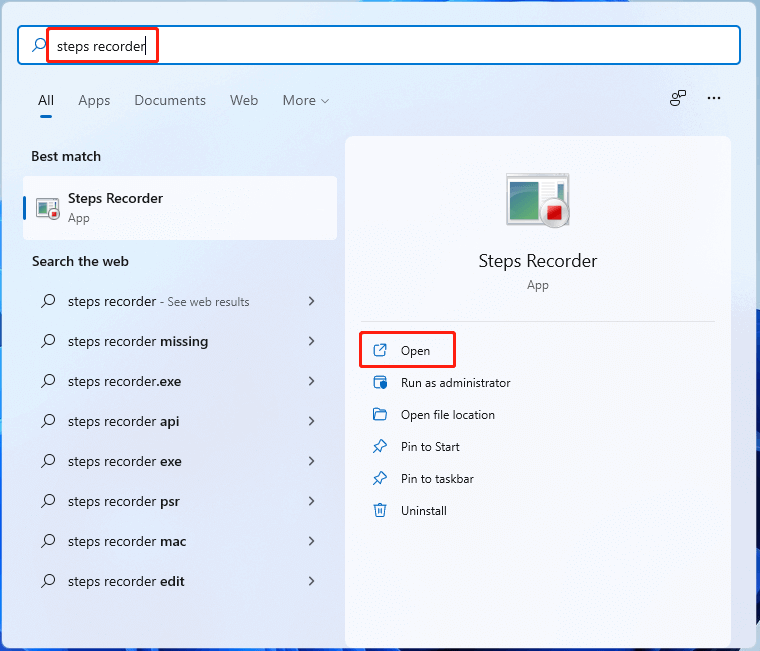Click the large Steps Recorder preview icon

(x=538, y=201)
